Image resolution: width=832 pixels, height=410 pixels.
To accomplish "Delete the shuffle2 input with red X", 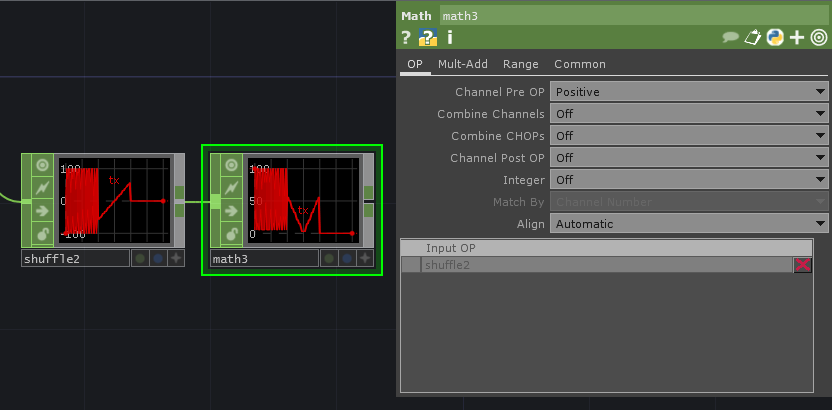I will pos(803,265).
